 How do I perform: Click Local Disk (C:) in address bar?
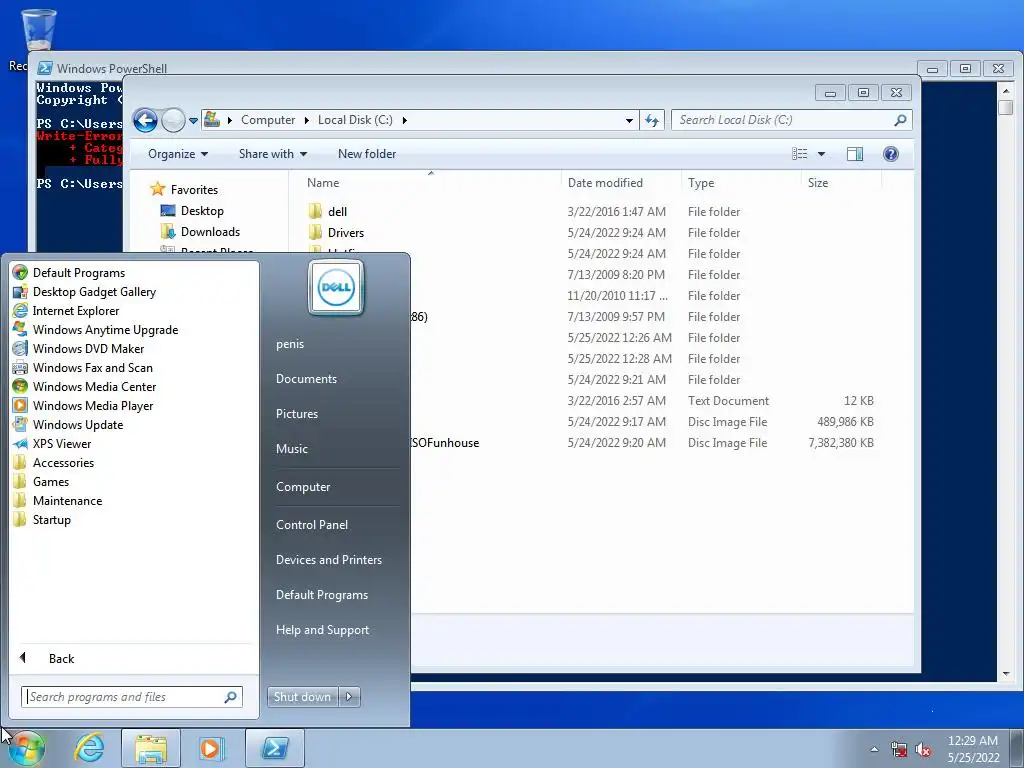pyautogui.click(x=355, y=120)
